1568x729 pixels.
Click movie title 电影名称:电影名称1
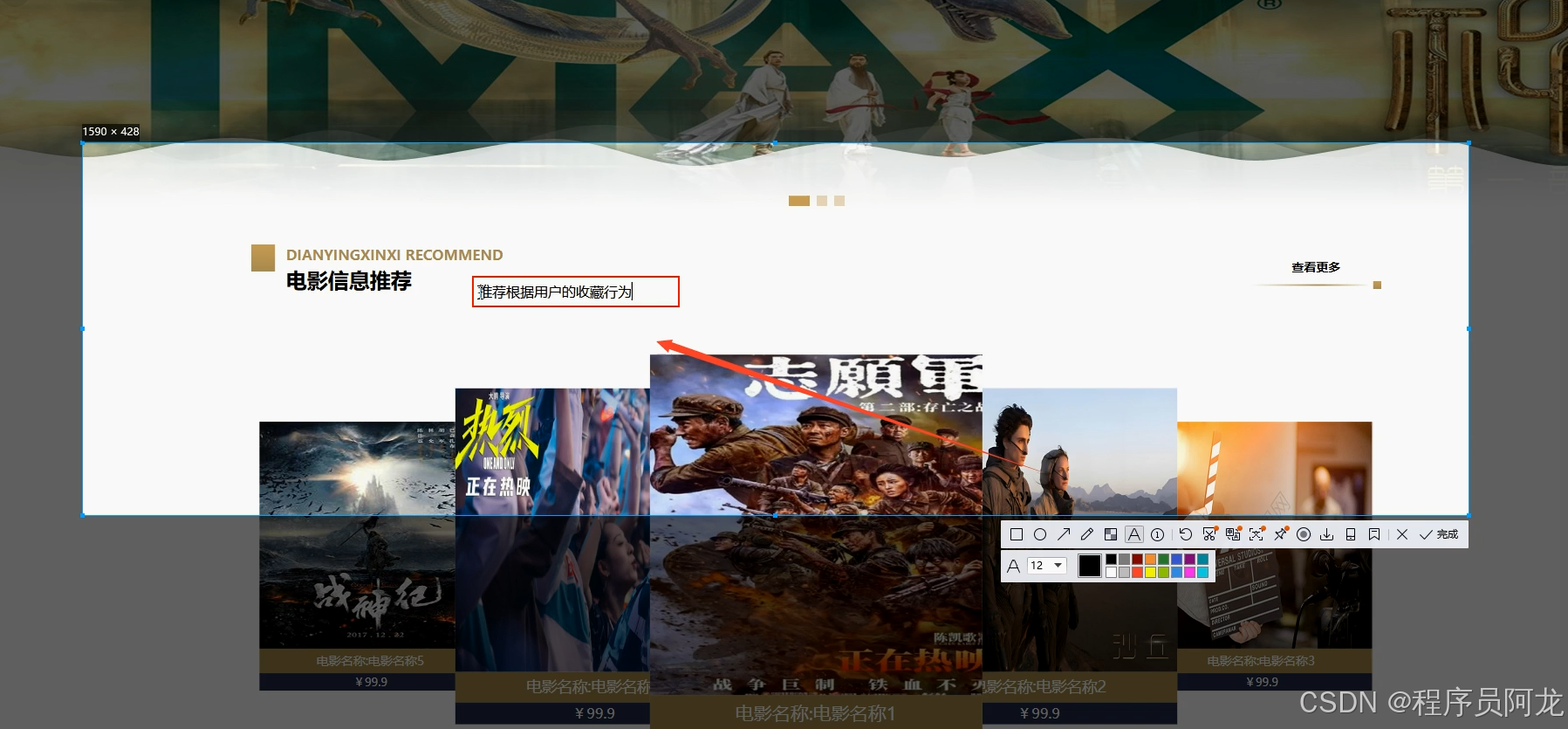[x=816, y=713]
